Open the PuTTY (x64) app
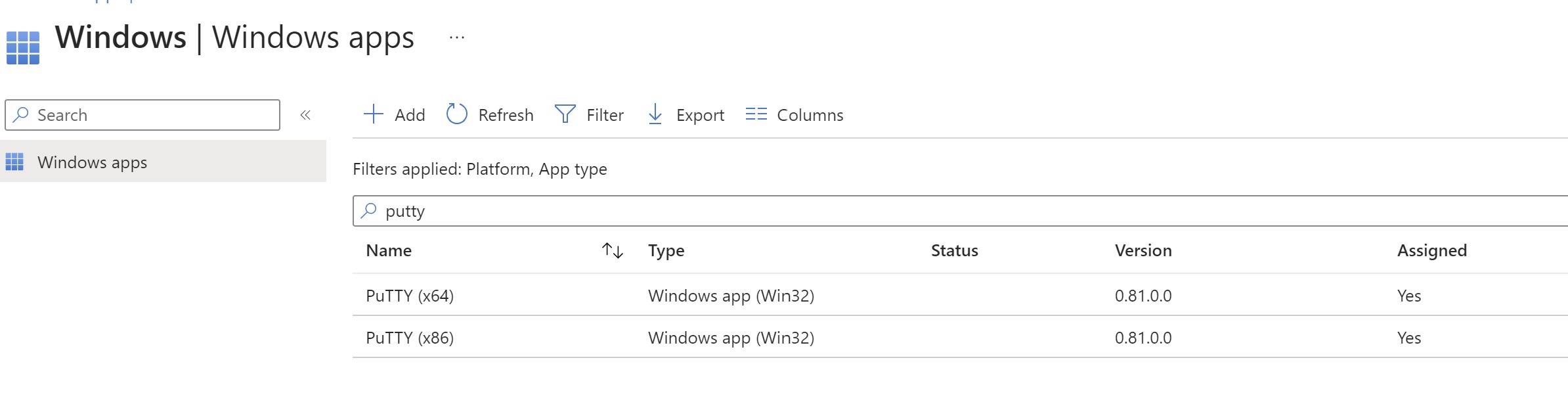 coord(410,296)
